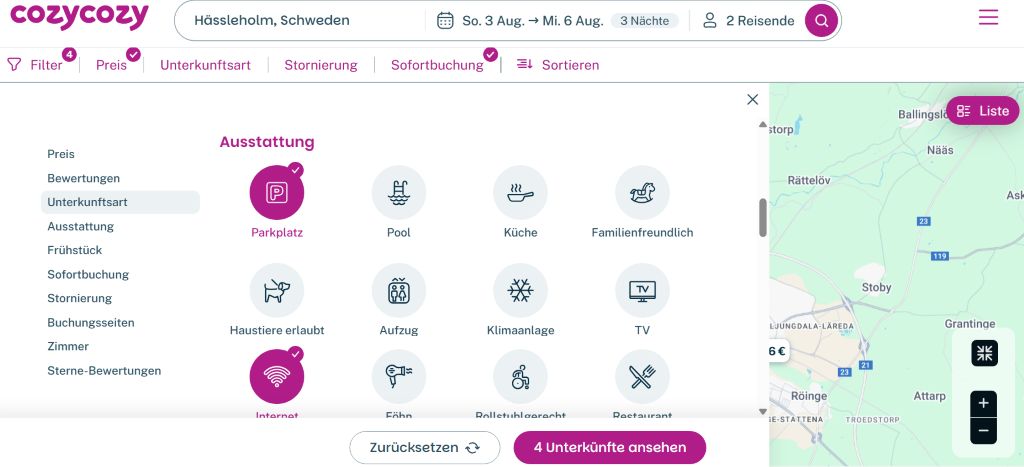The width and height of the screenshot is (1024, 467).
Task: Deselect the Parkplatz amenity filter
Action: click(x=277, y=193)
